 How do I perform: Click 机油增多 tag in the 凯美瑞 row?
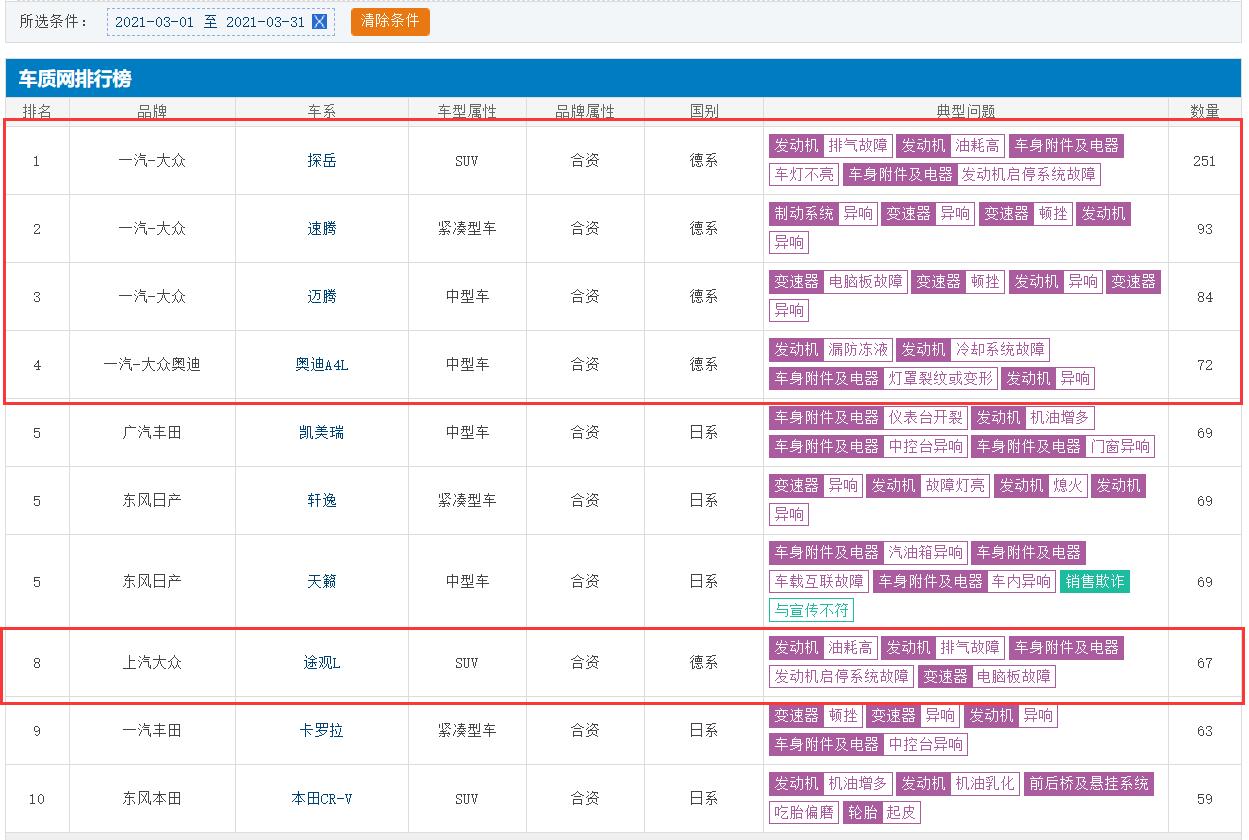click(x=1059, y=418)
